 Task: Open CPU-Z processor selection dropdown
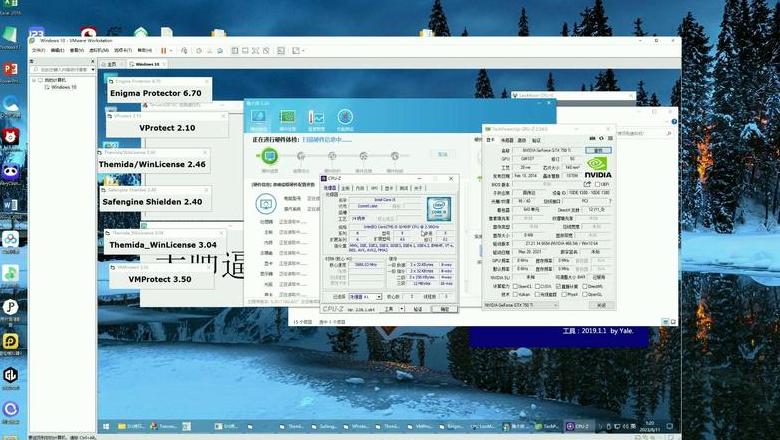tap(366, 296)
